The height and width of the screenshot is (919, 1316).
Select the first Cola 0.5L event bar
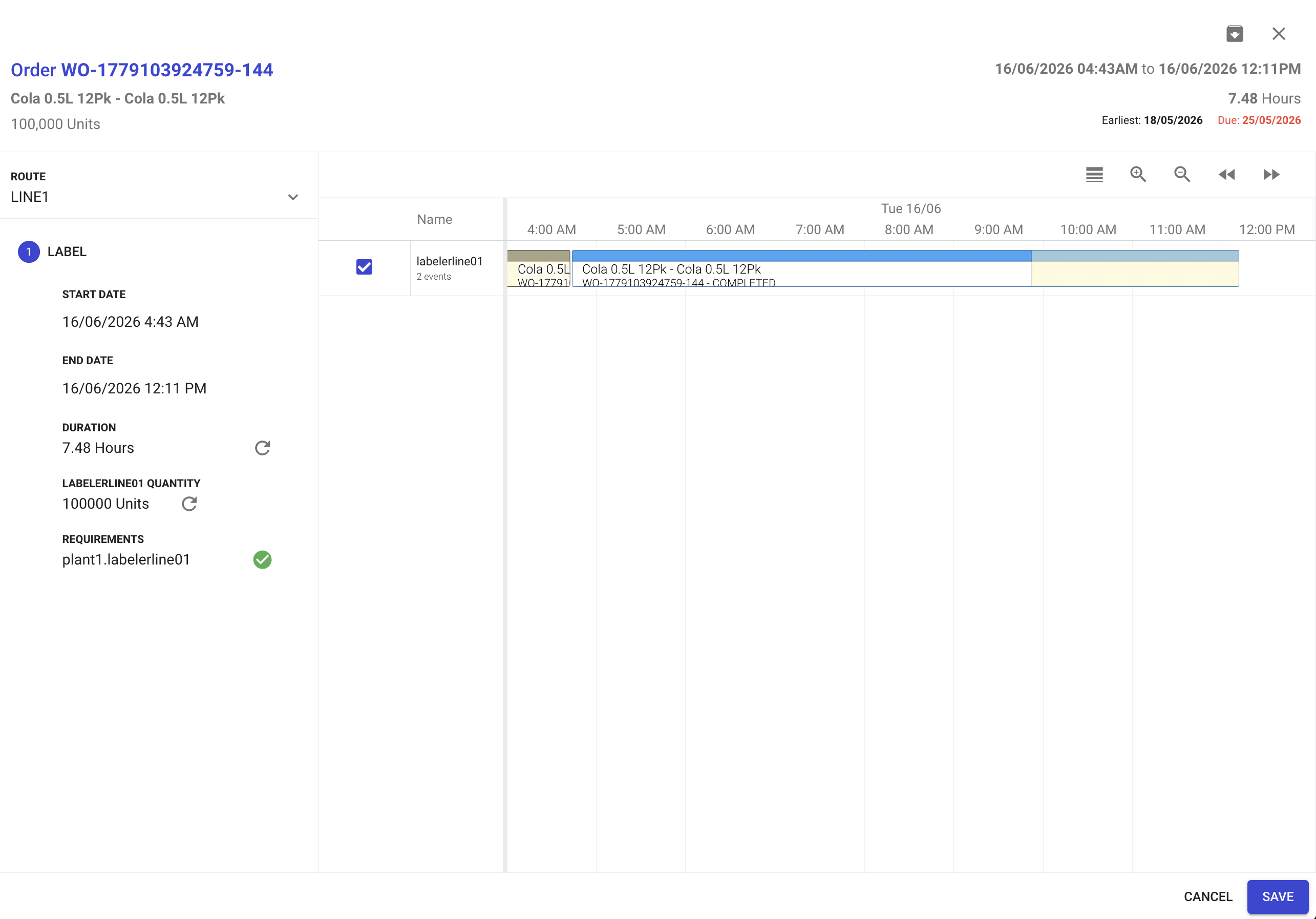coord(539,268)
